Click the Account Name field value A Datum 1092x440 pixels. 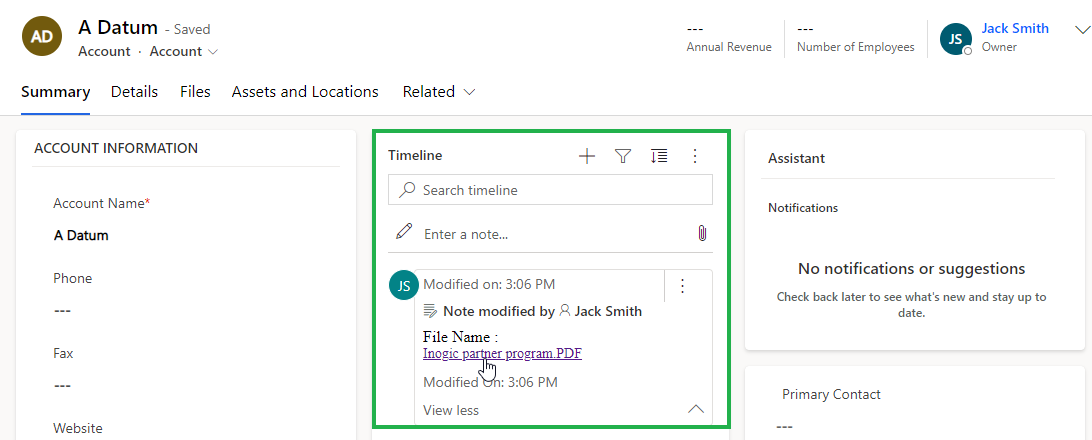tap(81, 235)
